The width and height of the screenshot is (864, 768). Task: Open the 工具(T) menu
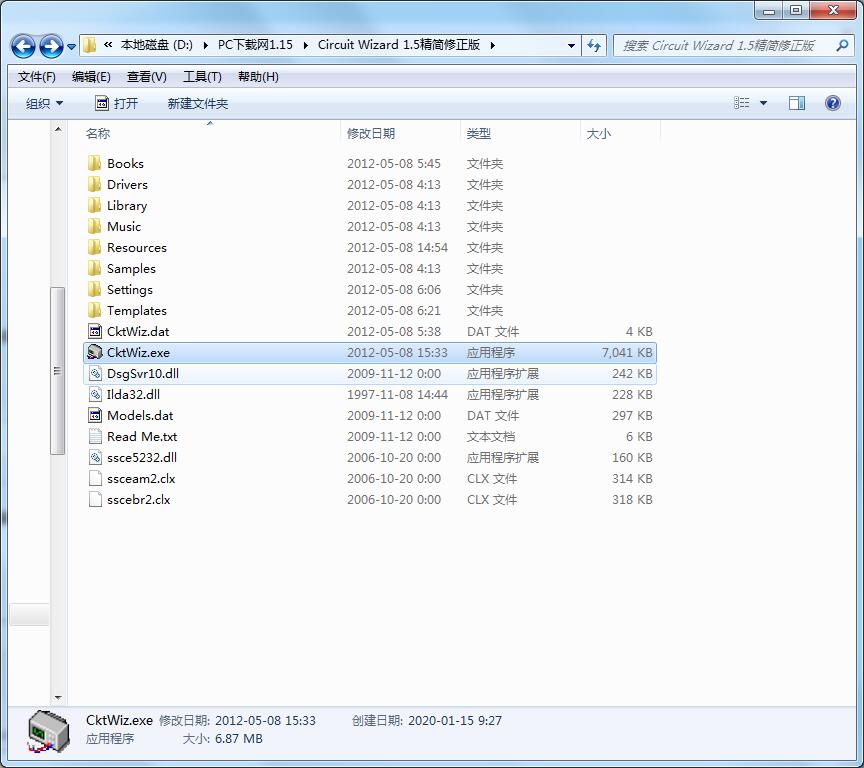pyautogui.click(x=202, y=77)
